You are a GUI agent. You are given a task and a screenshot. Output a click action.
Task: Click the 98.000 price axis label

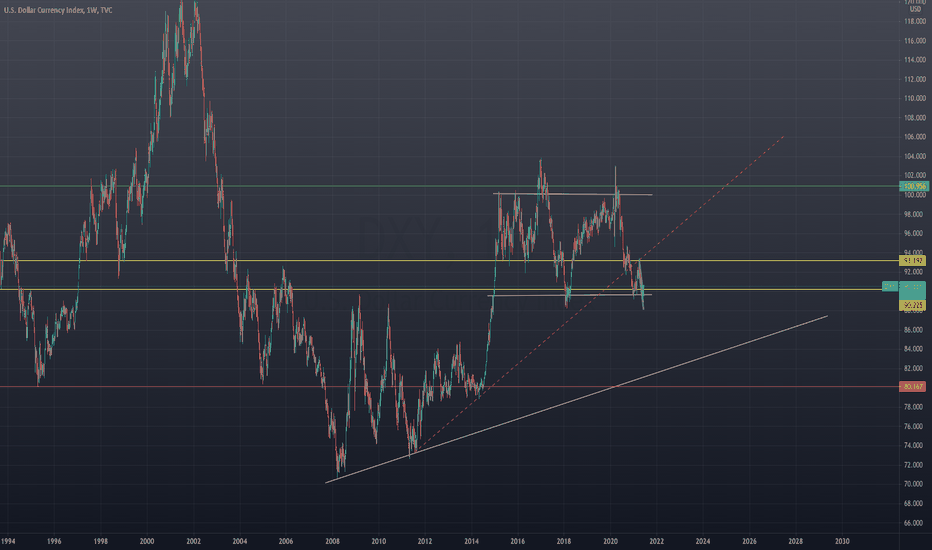point(915,214)
